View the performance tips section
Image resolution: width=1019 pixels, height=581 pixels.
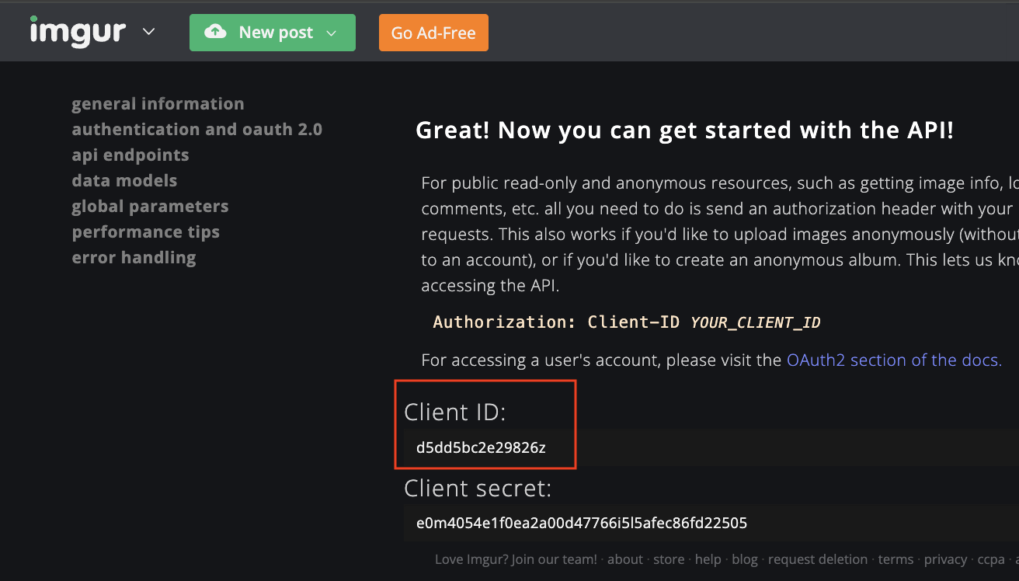coord(146,232)
